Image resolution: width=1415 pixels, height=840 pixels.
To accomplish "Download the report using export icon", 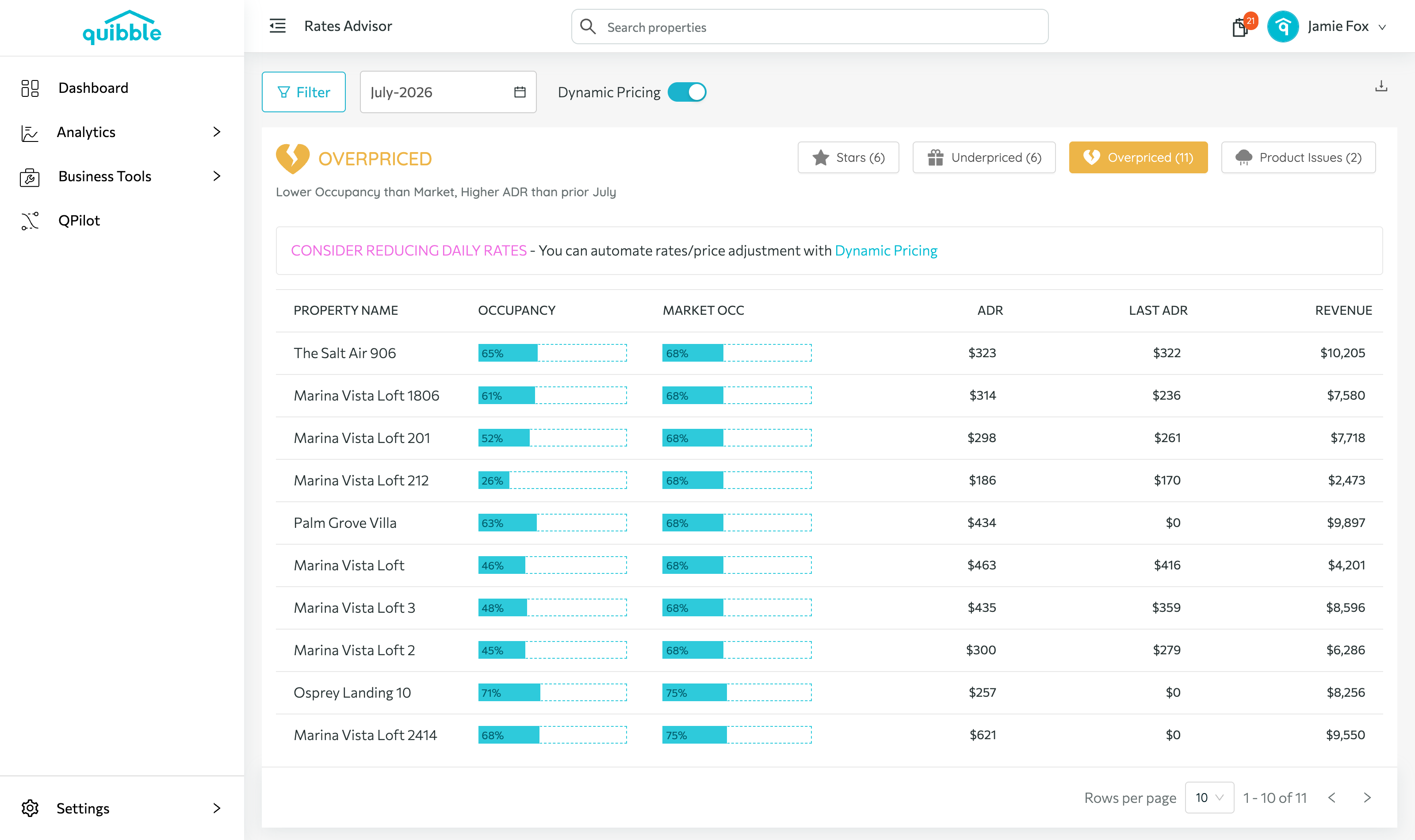I will 1381,86.
